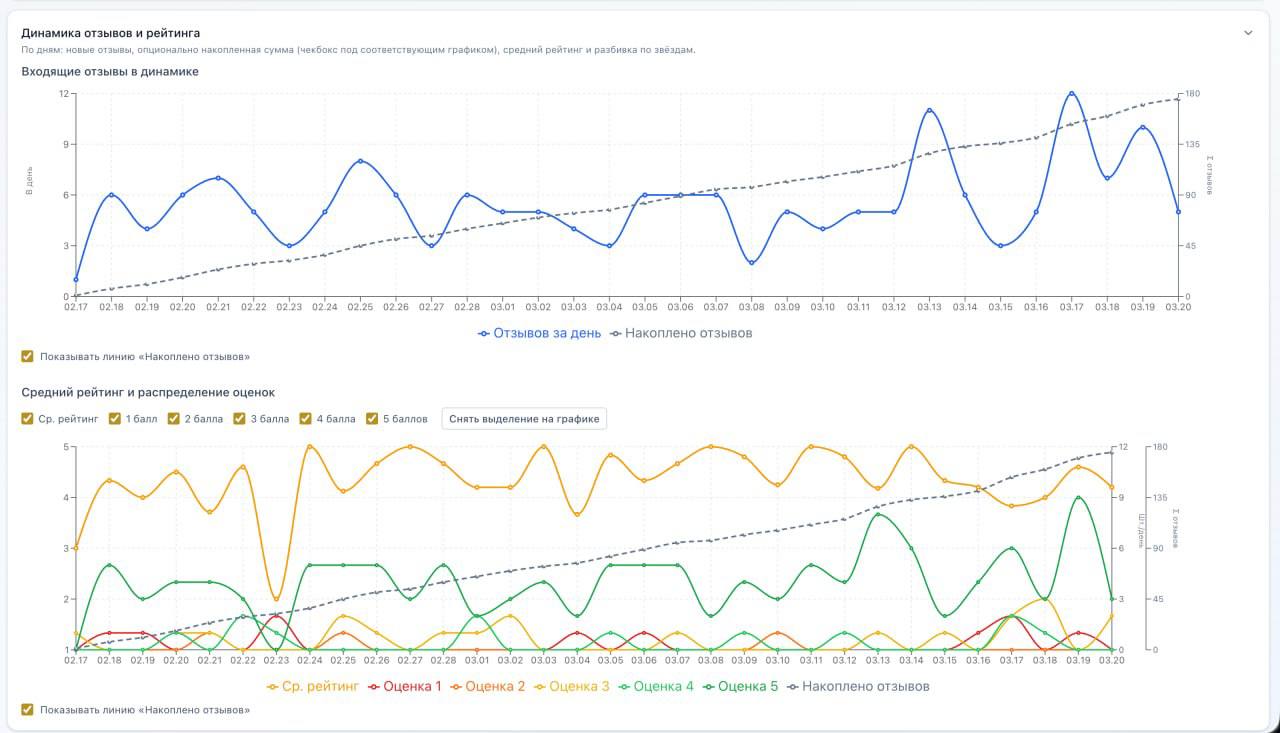Toggle "Накоплено отзывов" legend in top chart
Image resolution: width=1280 pixels, height=733 pixels.
(681, 333)
